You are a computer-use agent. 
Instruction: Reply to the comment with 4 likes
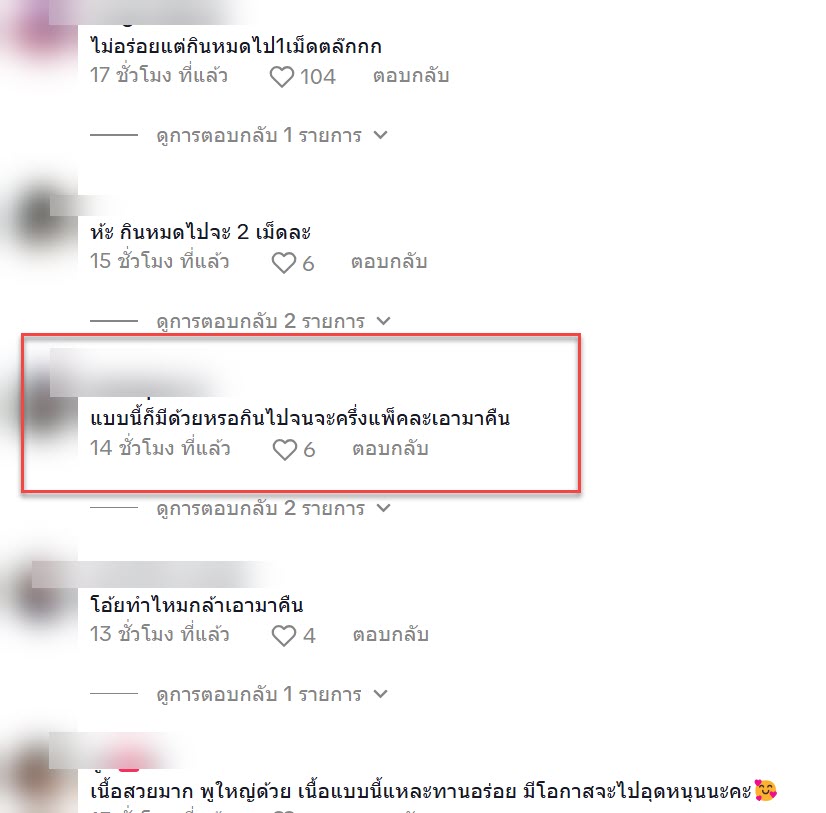(390, 635)
